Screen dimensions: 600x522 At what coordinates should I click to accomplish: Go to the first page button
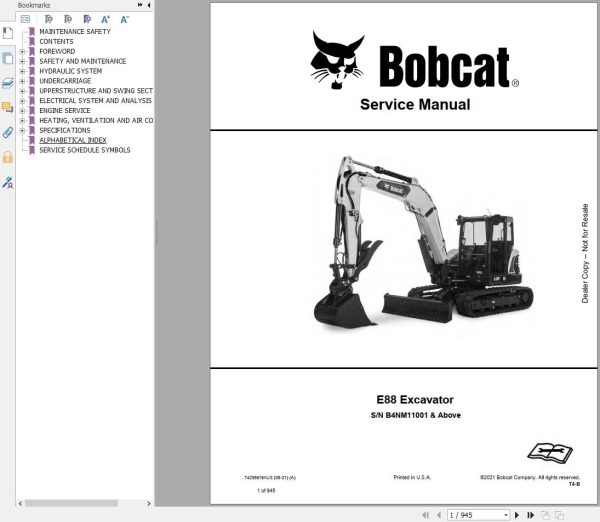[426, 515]
